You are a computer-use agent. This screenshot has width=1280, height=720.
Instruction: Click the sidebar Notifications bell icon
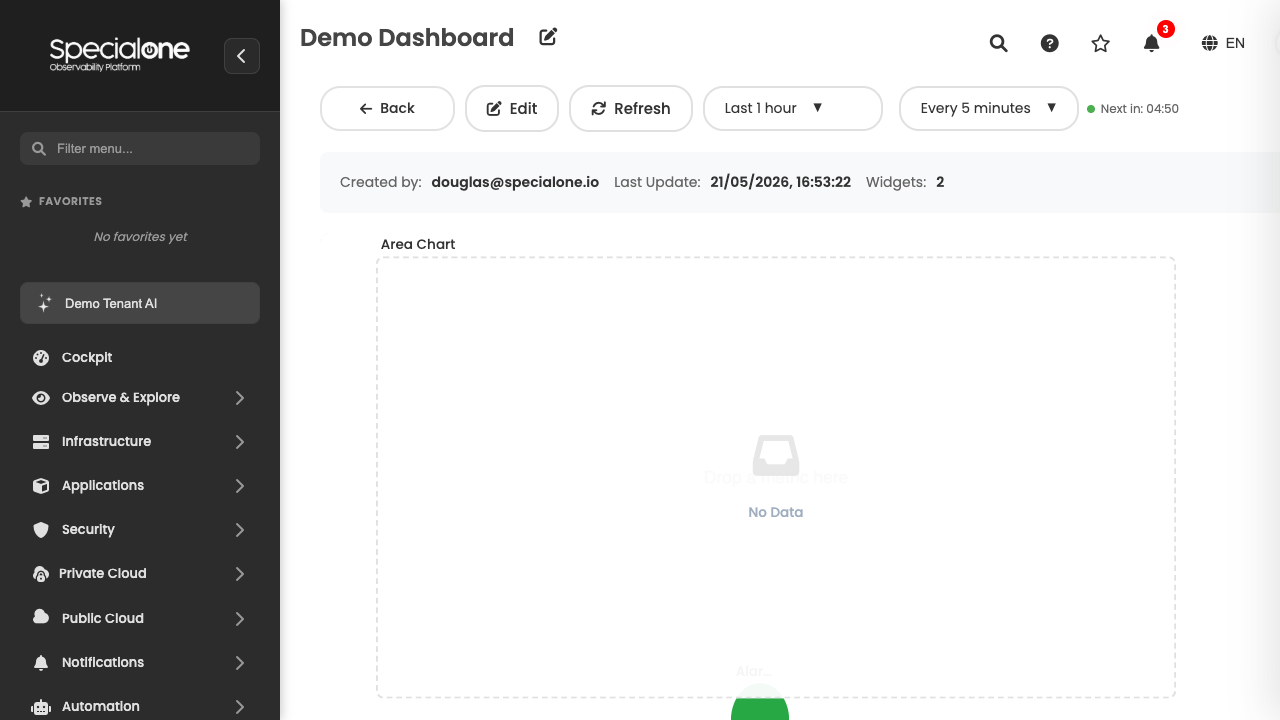pyautogui.click(x=41, y=662)
